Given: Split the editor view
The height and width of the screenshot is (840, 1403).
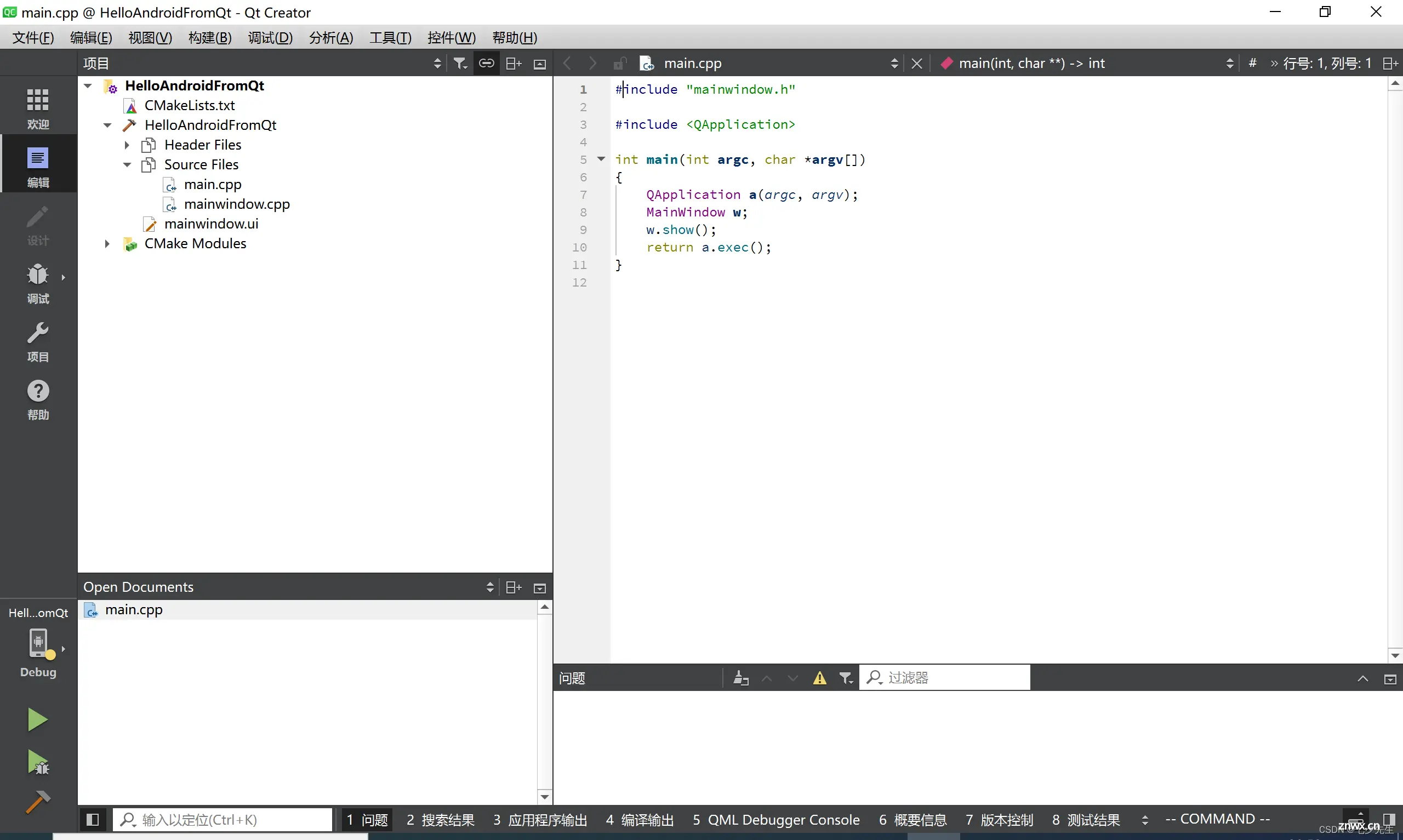Looking at the screenshot, I should tap(1390, 64).
